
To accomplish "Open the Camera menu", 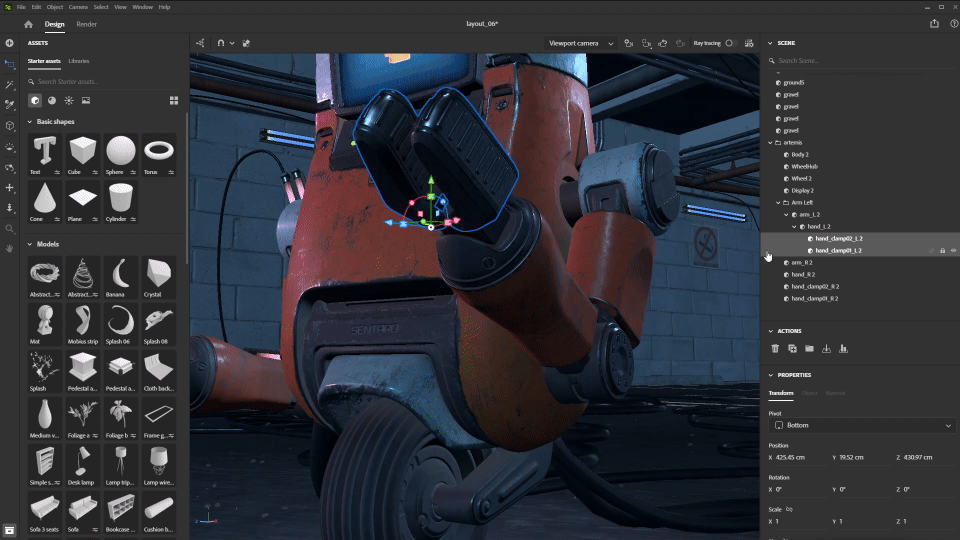I will 78,7.
